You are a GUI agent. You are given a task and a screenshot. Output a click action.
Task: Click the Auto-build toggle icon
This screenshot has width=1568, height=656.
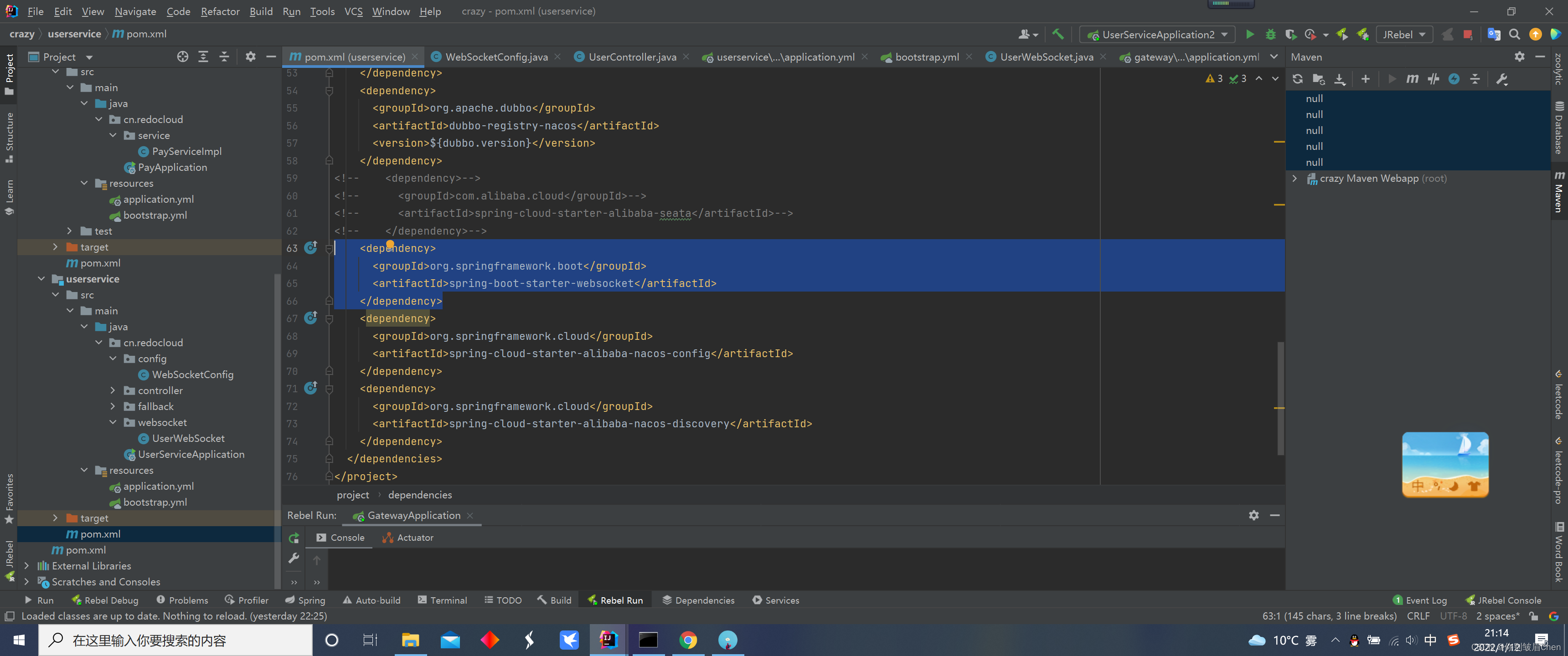[370, 599]
